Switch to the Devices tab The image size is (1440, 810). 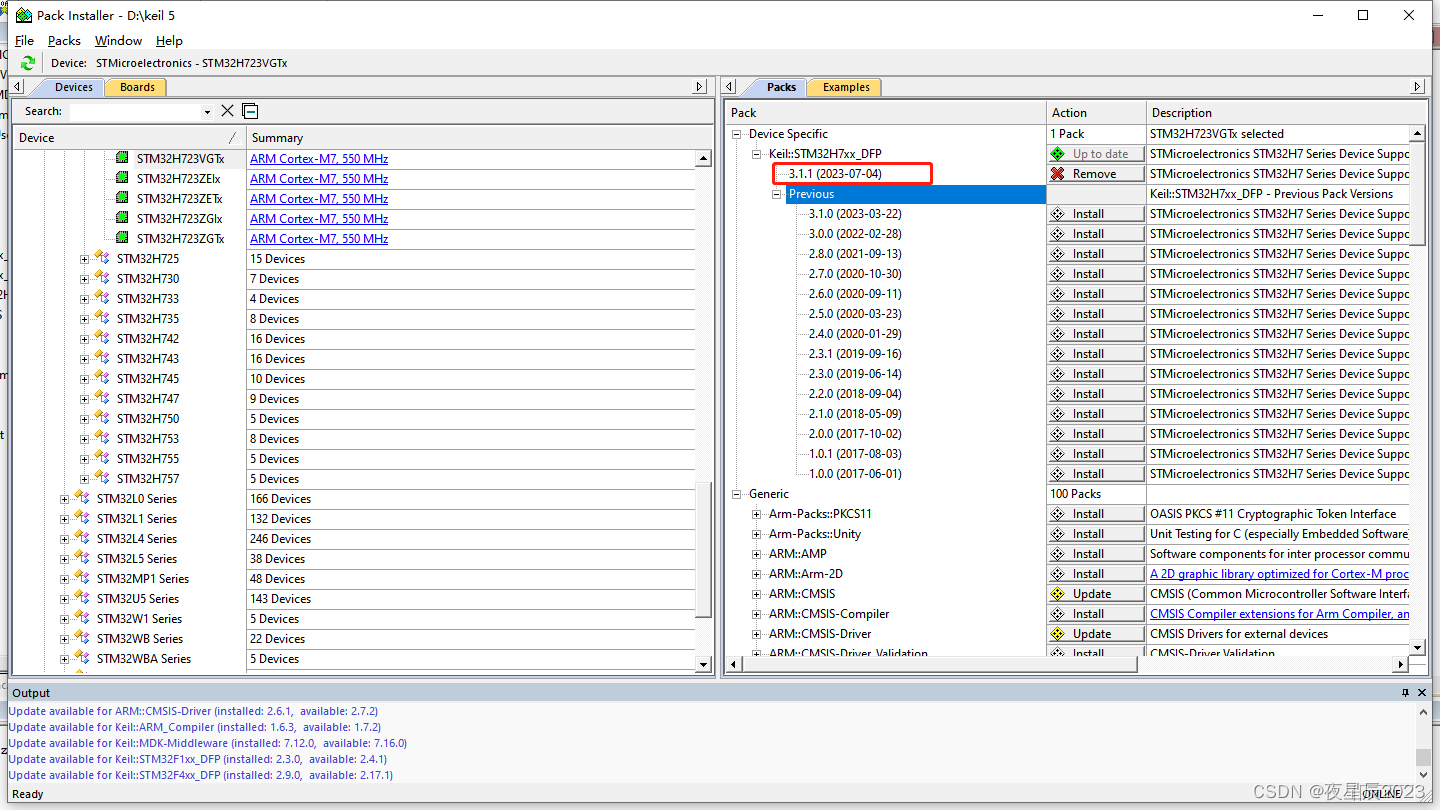pyautogui.click(x=71, y=87)
